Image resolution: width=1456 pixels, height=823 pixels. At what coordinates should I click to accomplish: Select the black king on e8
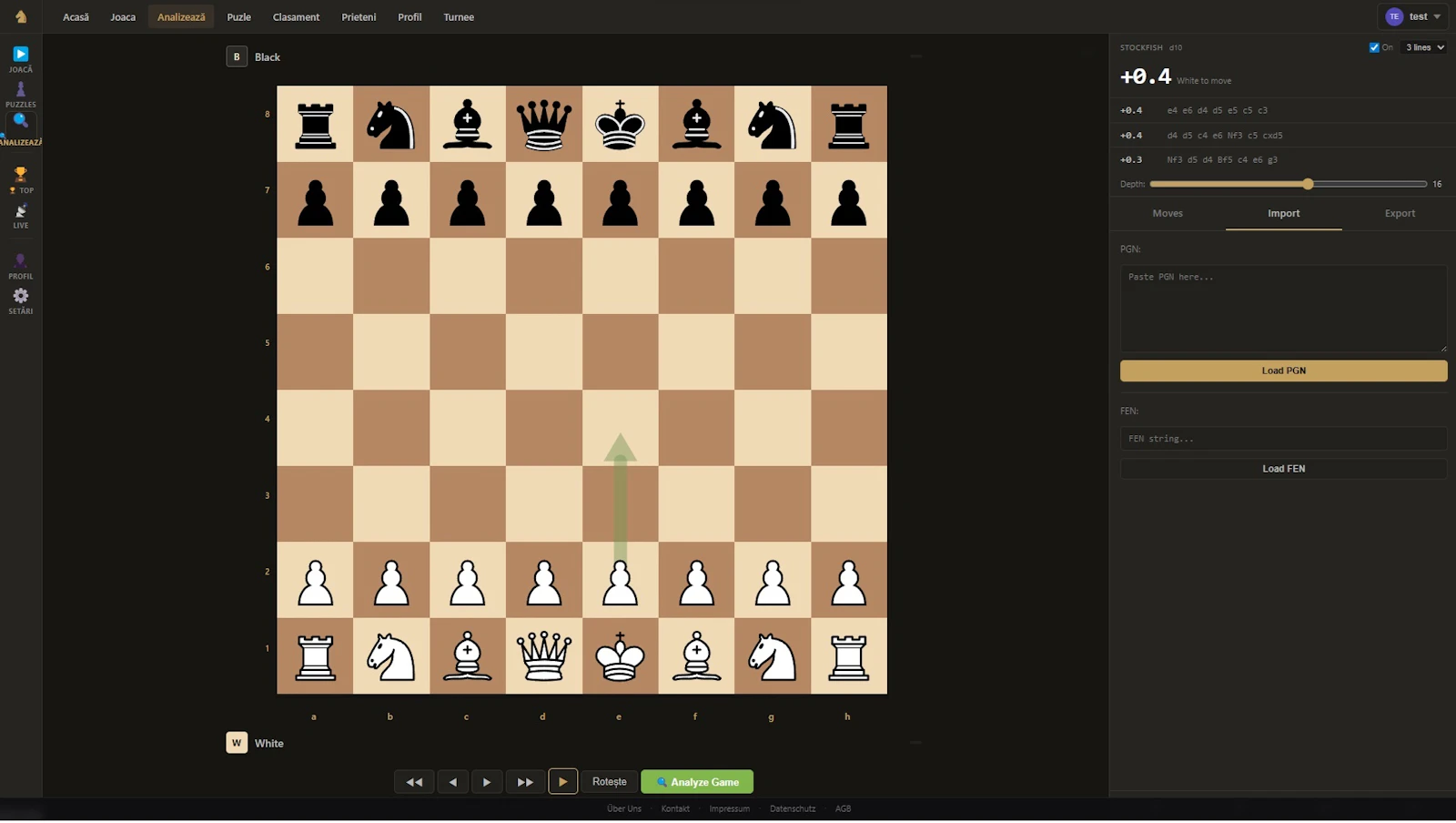pos(621,124)
